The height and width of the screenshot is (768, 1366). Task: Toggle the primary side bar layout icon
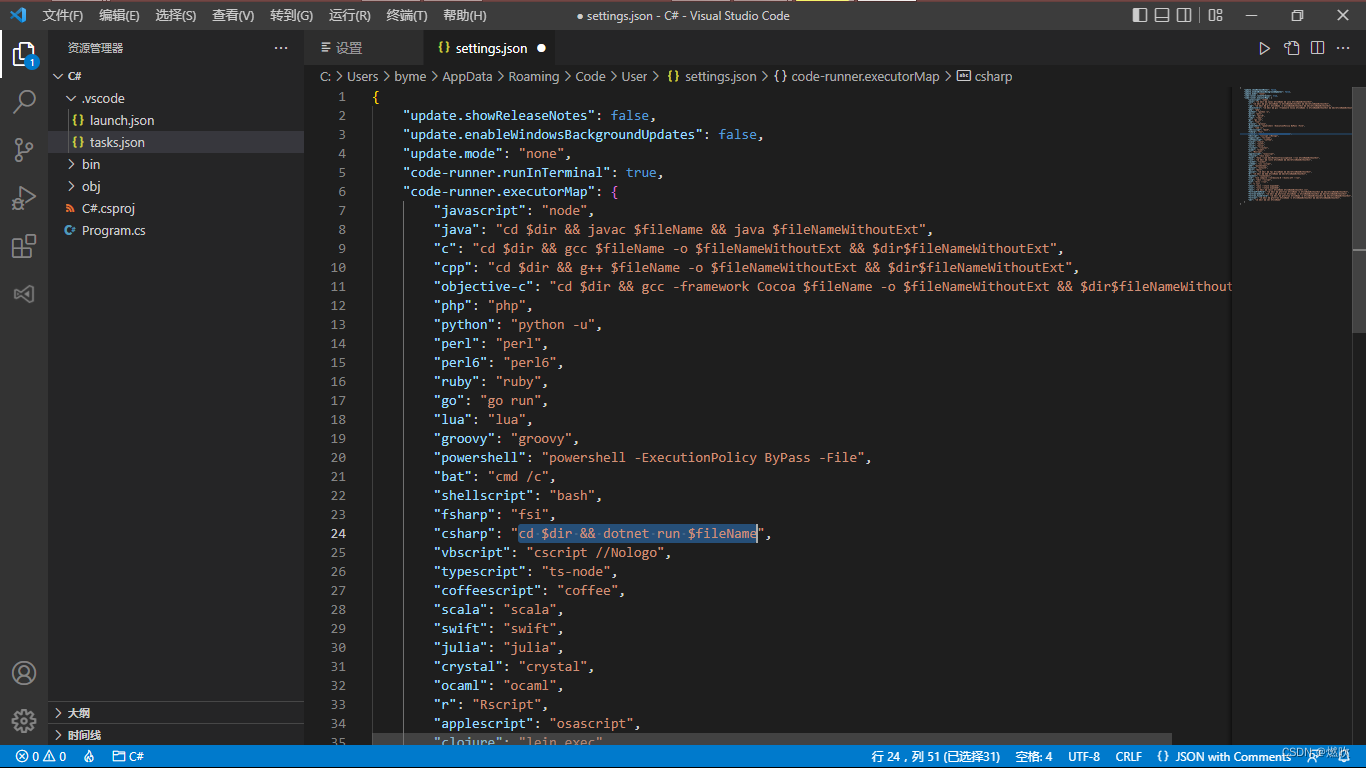(x=1140, y=15)
